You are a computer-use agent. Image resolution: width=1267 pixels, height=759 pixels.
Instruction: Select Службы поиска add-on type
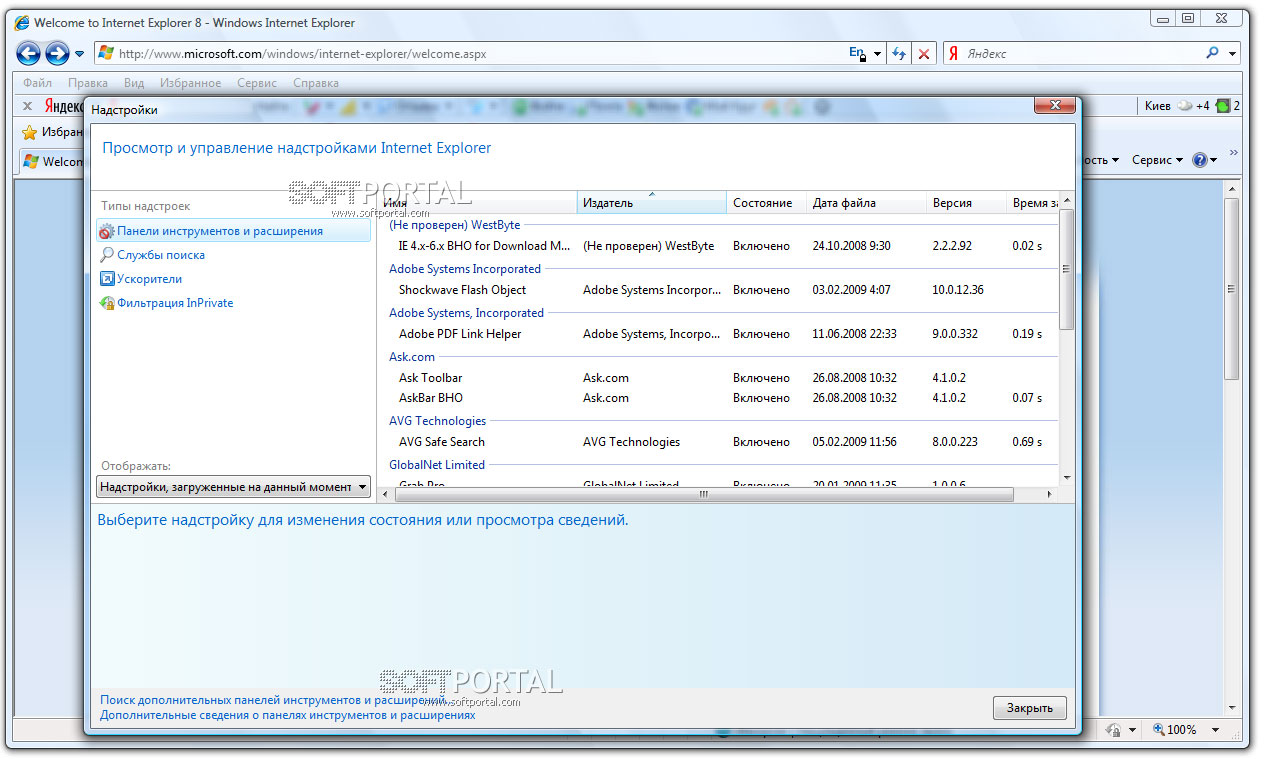[160, 255]
